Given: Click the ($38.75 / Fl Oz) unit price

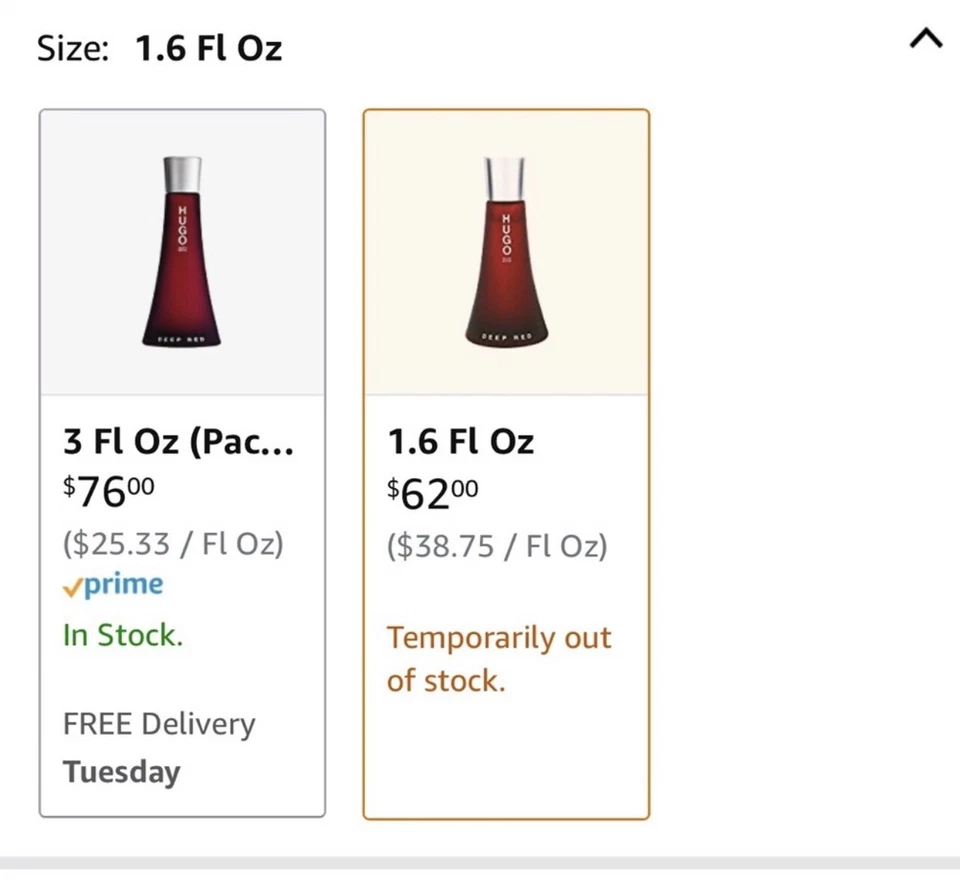Looking at the screenshot, I should pos(497,546).
